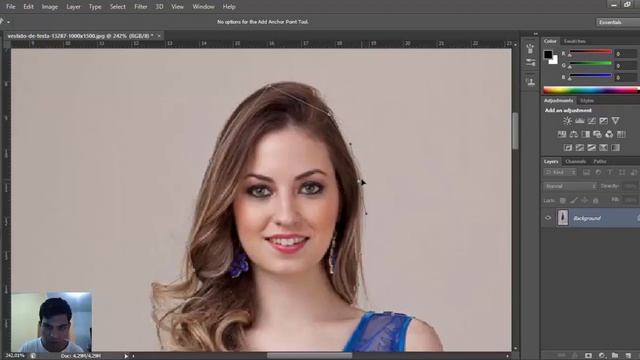Image resolution: width=640 pixels, height=360 pixels.
Task: Open the Essentials workspace dropdown
Action: point(618,22)
